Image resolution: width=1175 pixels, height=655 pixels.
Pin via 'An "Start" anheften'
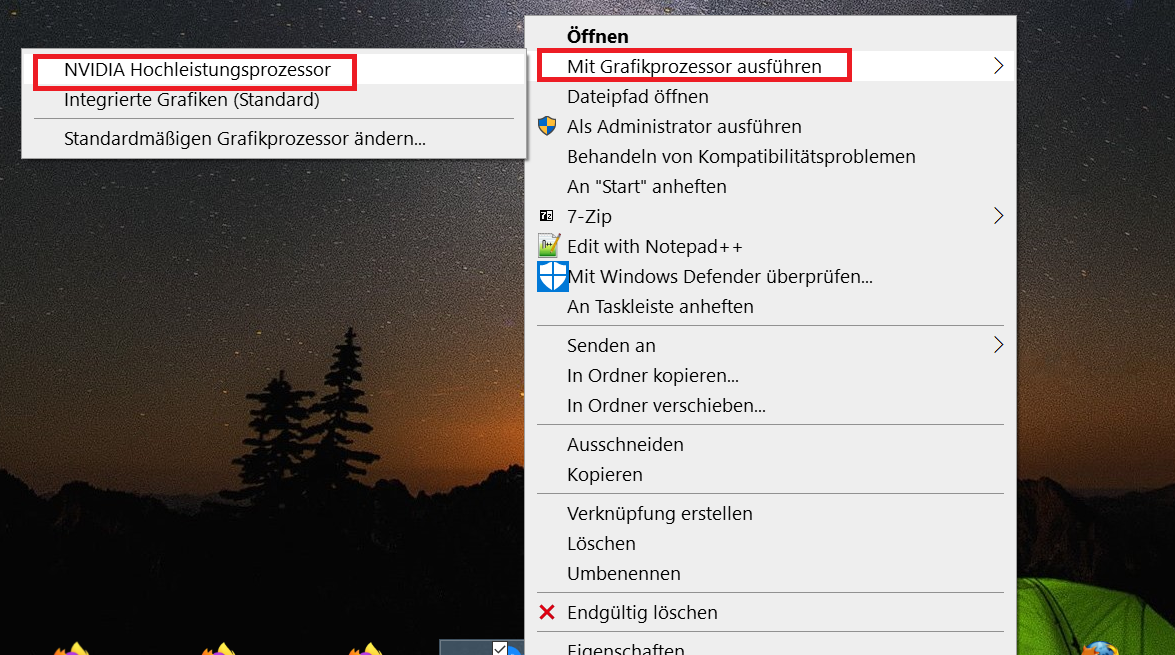(x=770, y=186)
